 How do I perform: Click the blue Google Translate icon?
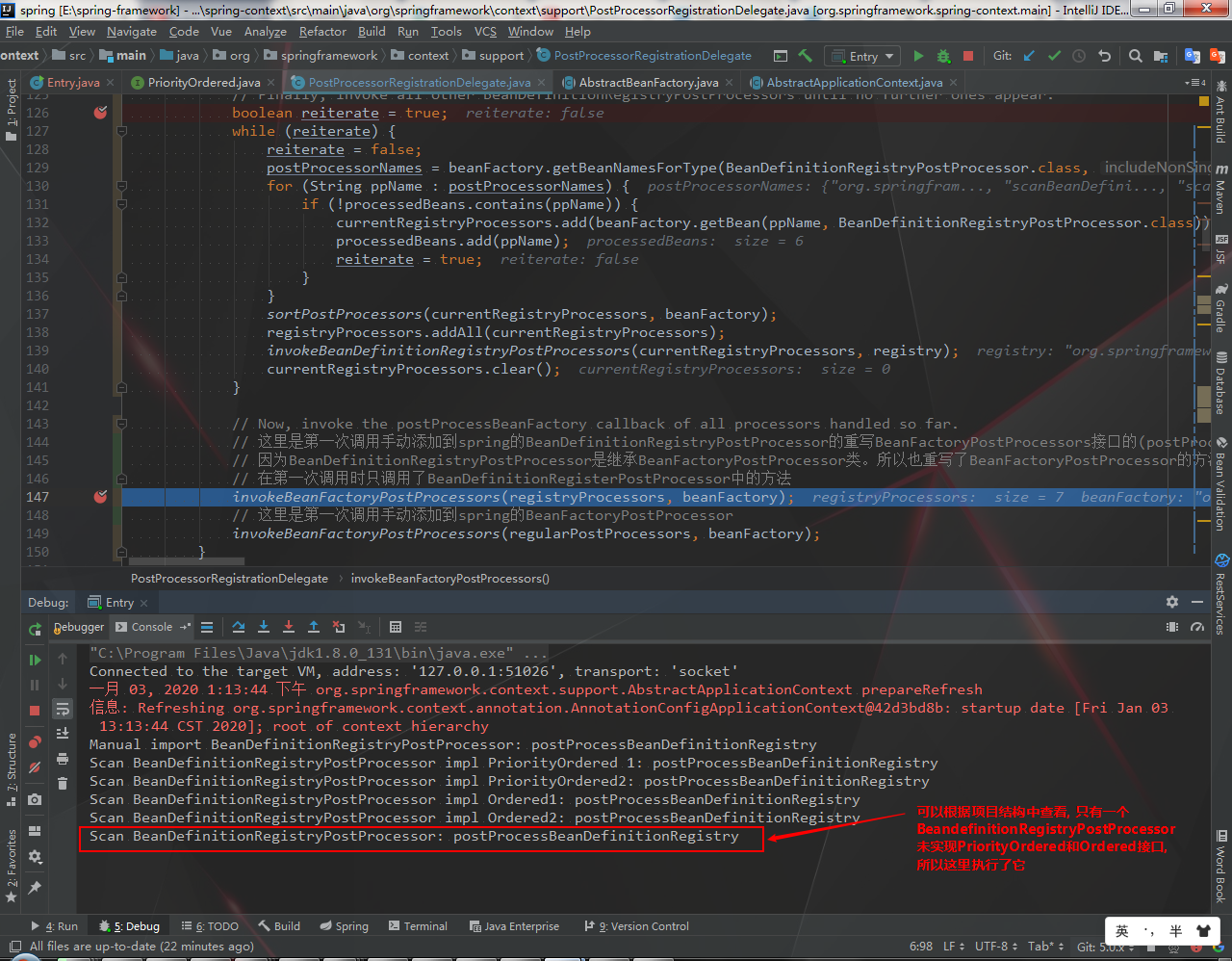coord(1193,56)
